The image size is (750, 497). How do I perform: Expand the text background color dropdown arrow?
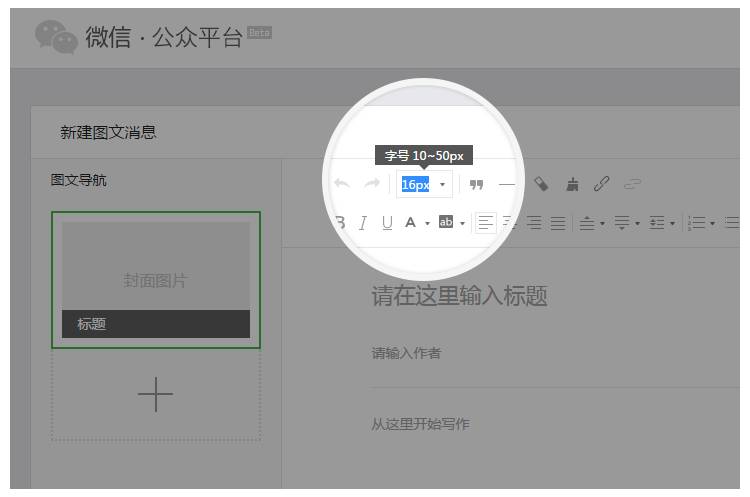(x=463, y=223)
